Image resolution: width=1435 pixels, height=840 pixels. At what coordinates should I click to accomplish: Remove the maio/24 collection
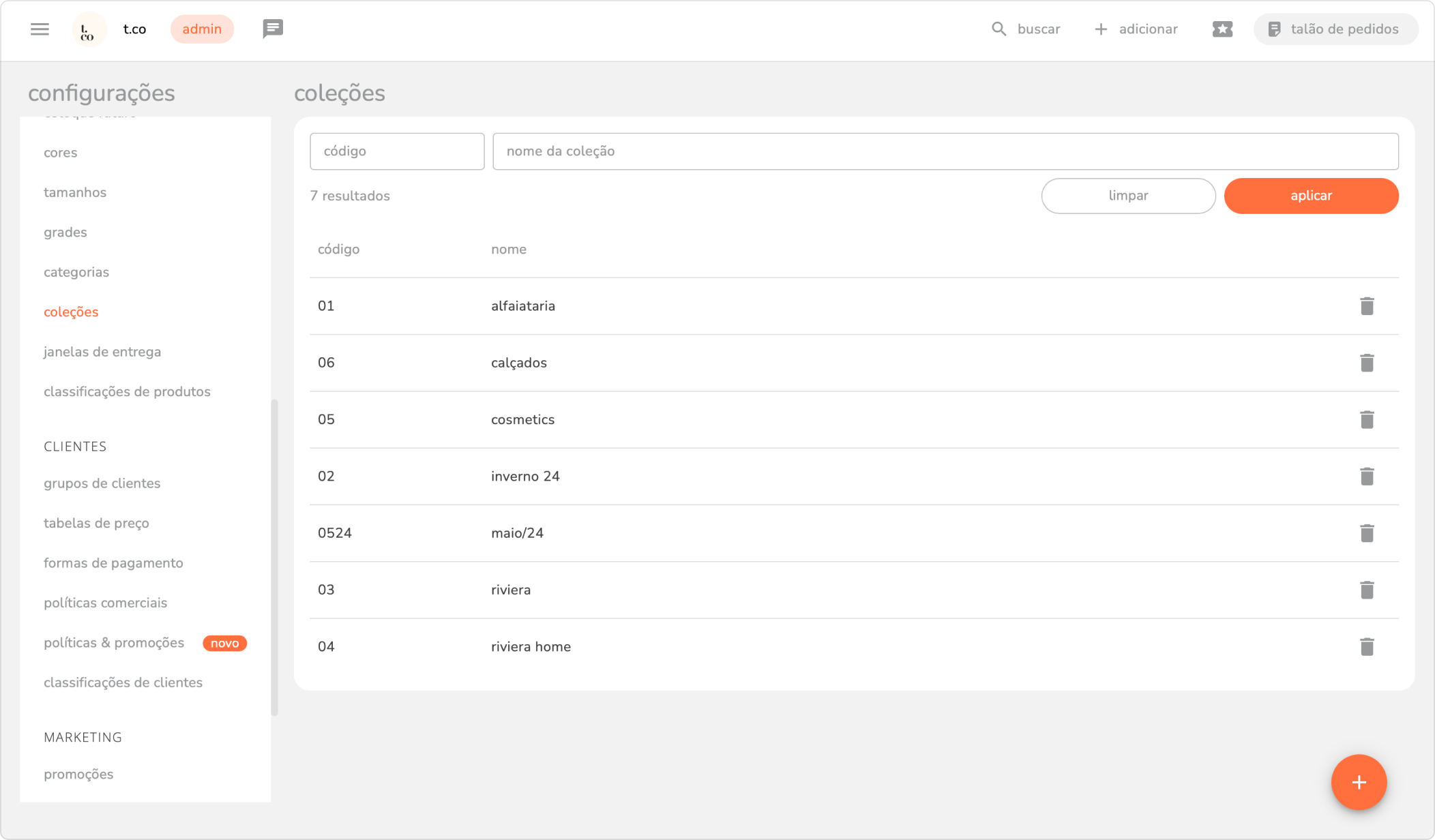click(1366, 533)
